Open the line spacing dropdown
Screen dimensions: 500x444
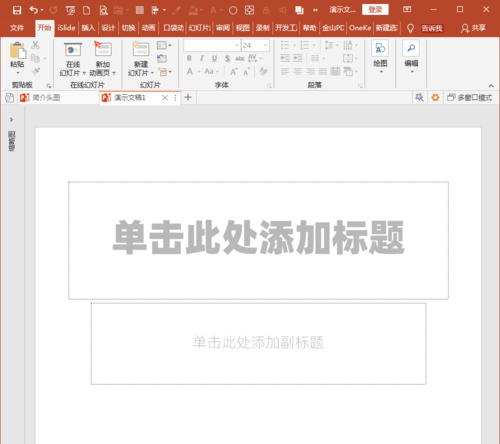click(x=332, y=45)
